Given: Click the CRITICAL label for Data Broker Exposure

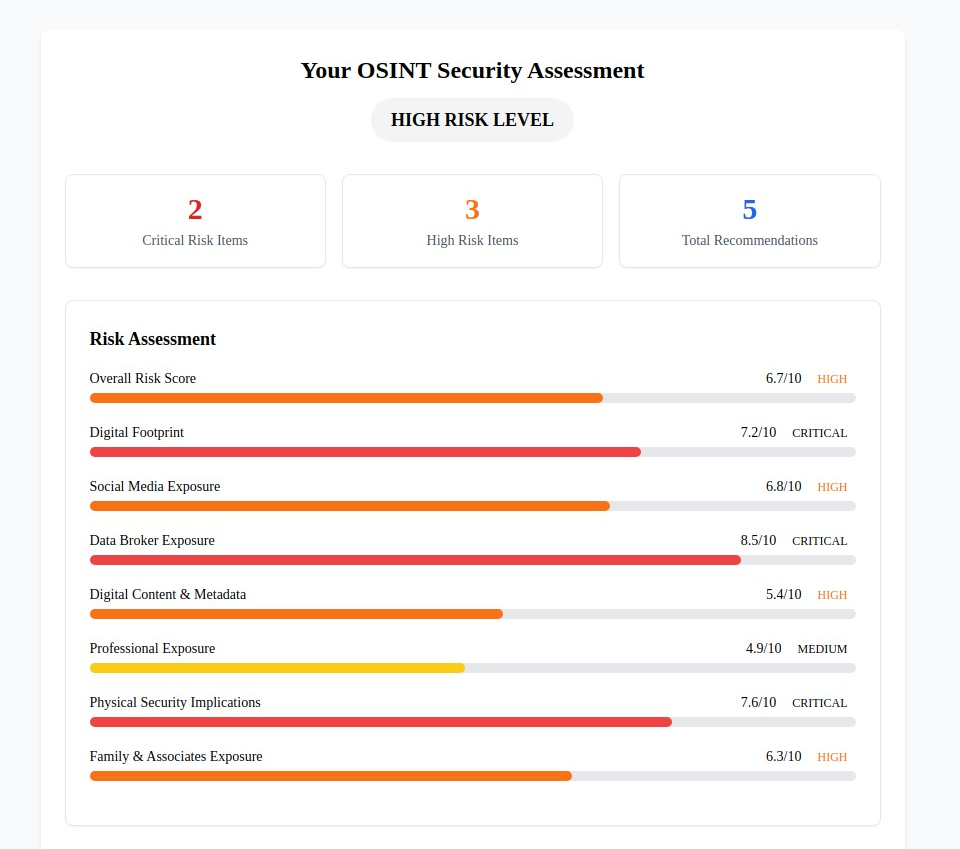Looking at the screenshot, I should tap(819, 541).
